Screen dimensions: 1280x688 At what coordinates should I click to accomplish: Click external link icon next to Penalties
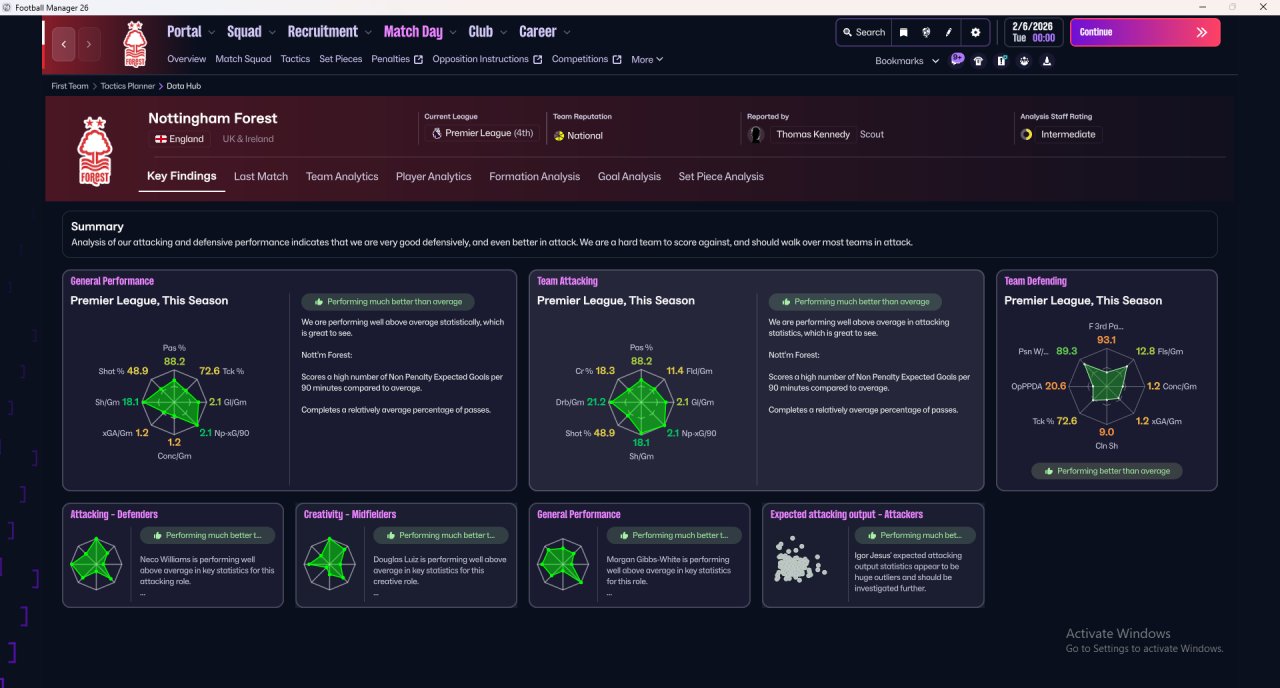[418, 60]
